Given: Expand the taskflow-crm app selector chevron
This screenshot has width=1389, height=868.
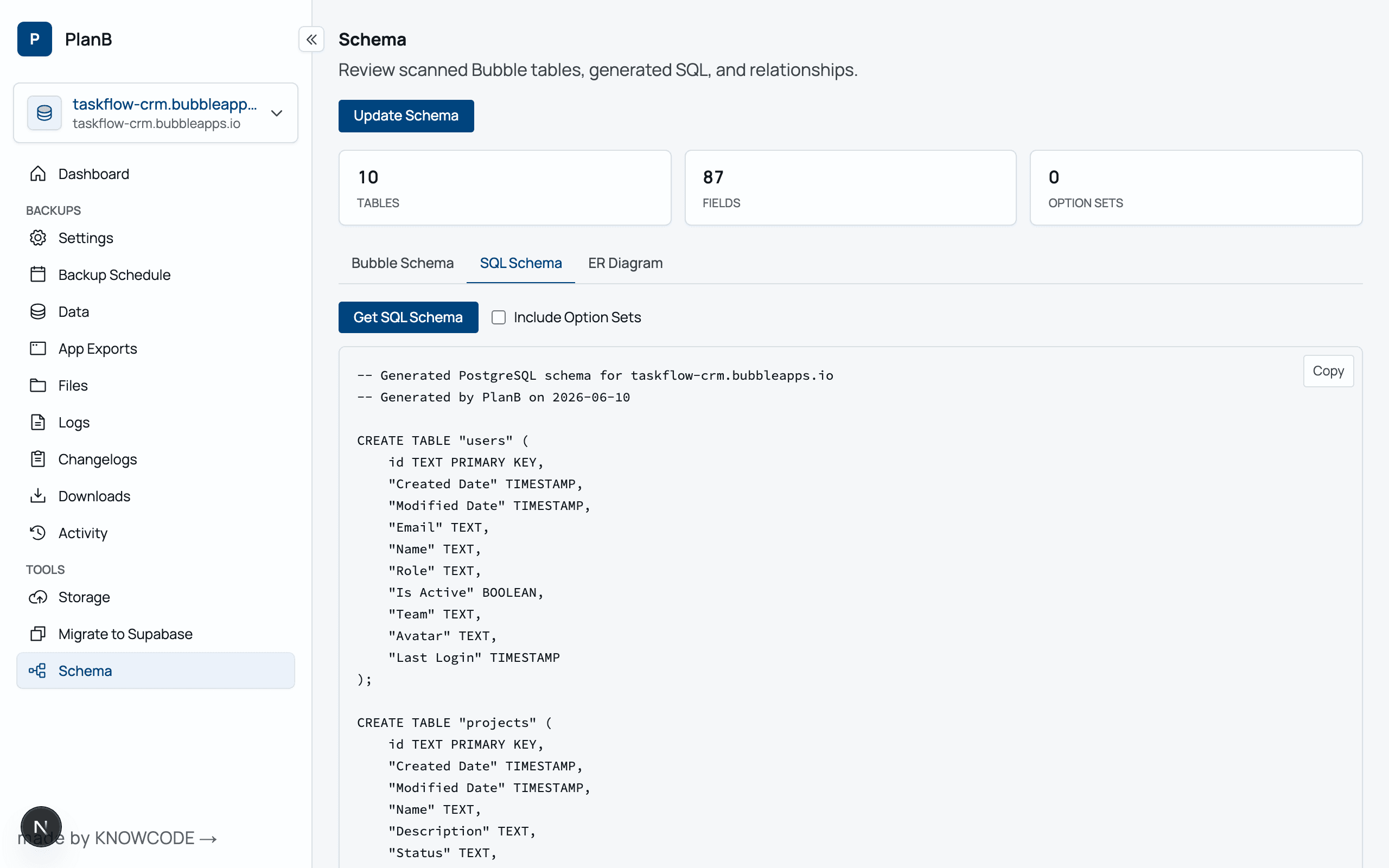Looking at the screenshot, I should tap(277, 112).
